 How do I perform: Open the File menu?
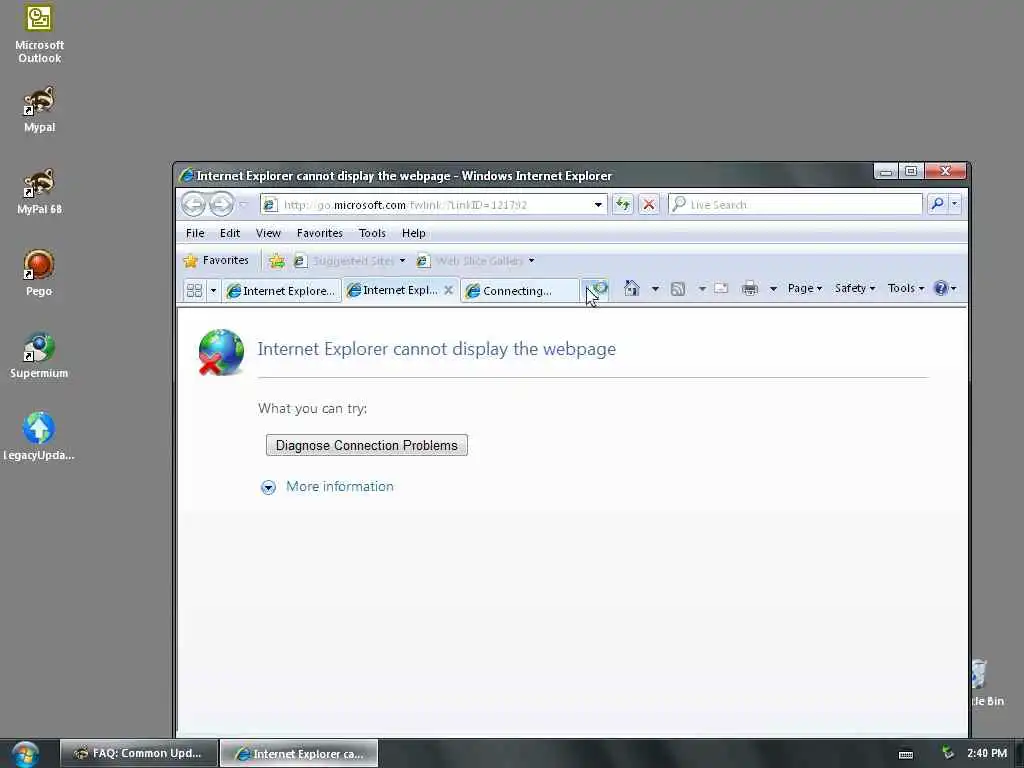pyautogui.click(x=195, y=233)
